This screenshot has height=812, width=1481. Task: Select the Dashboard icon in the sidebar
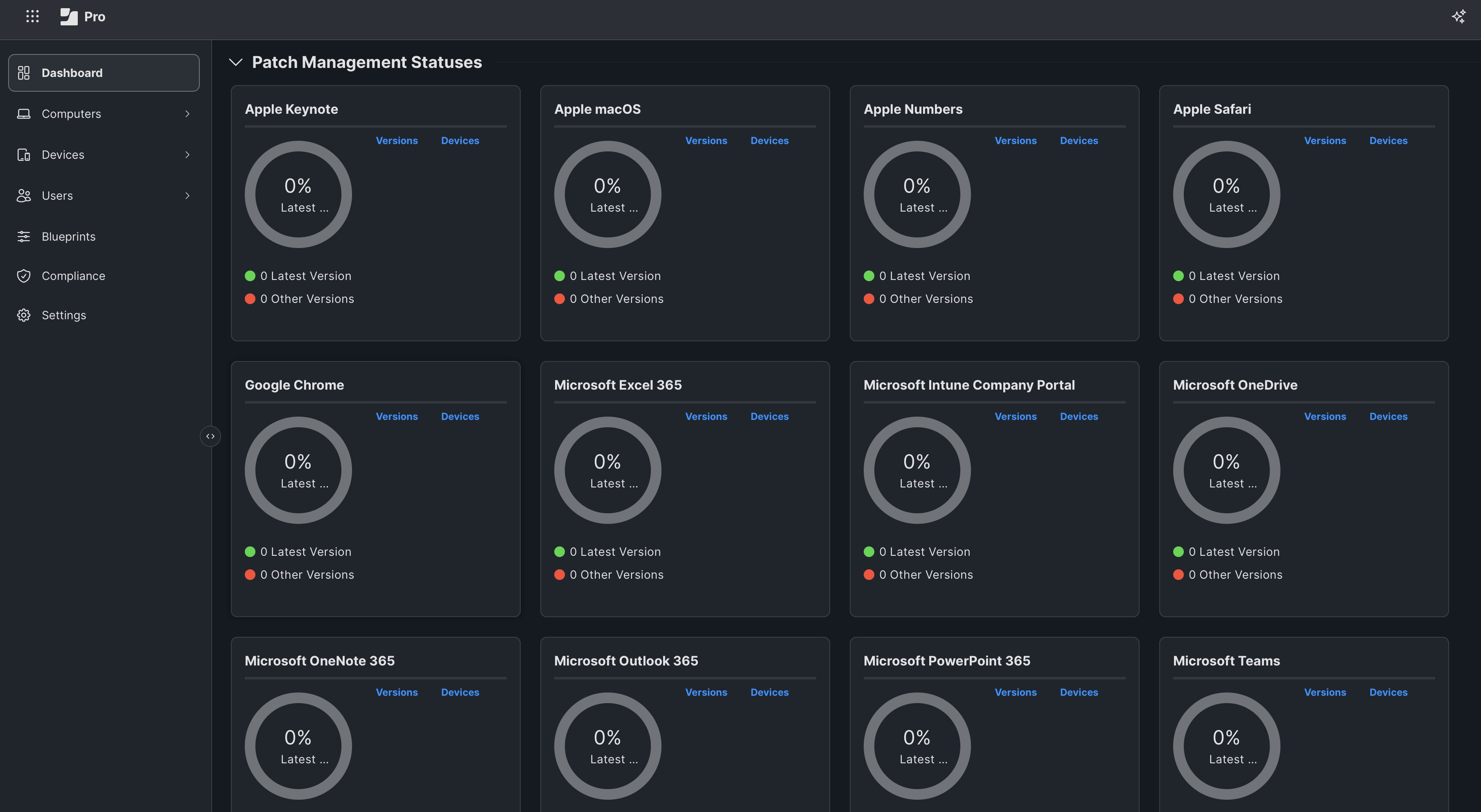(x=24, y=72)
